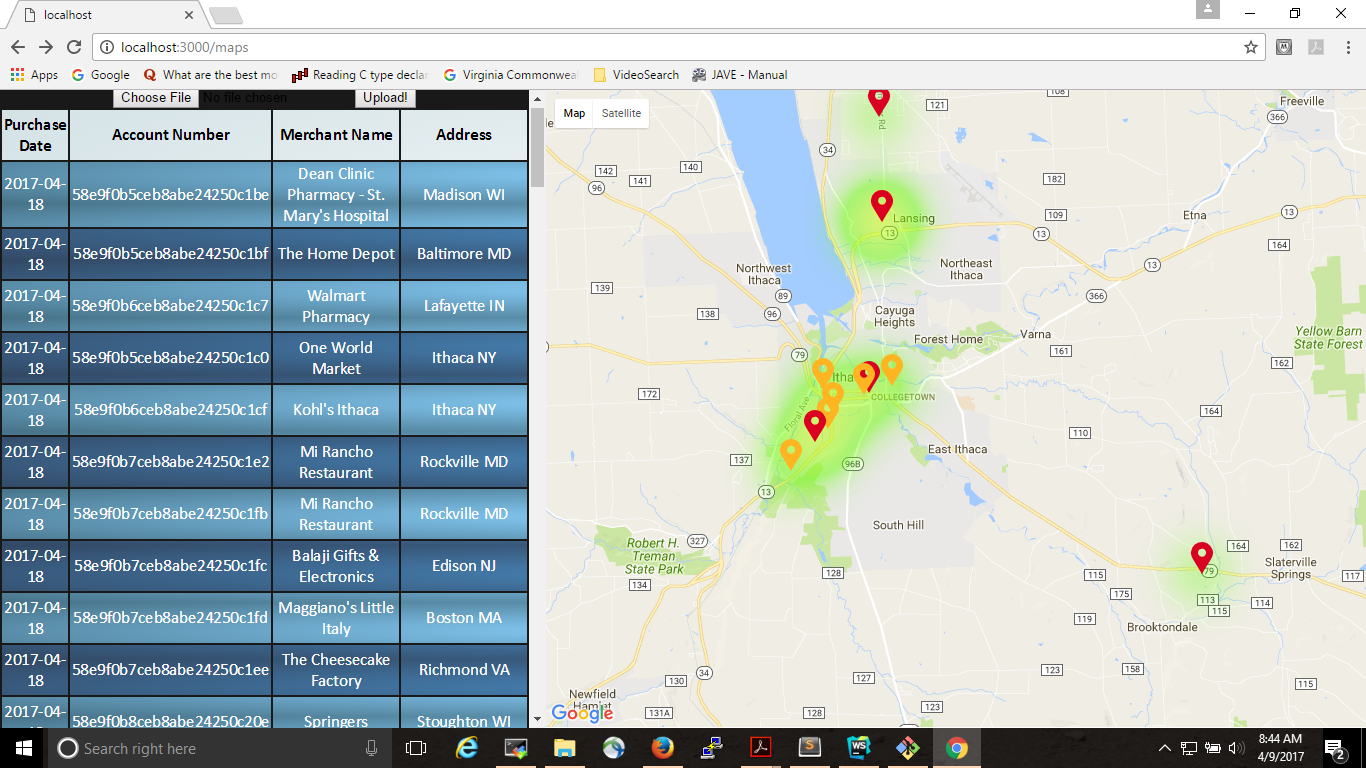Click the Chrome icon on the taskbar

click(x=957, y=748)
